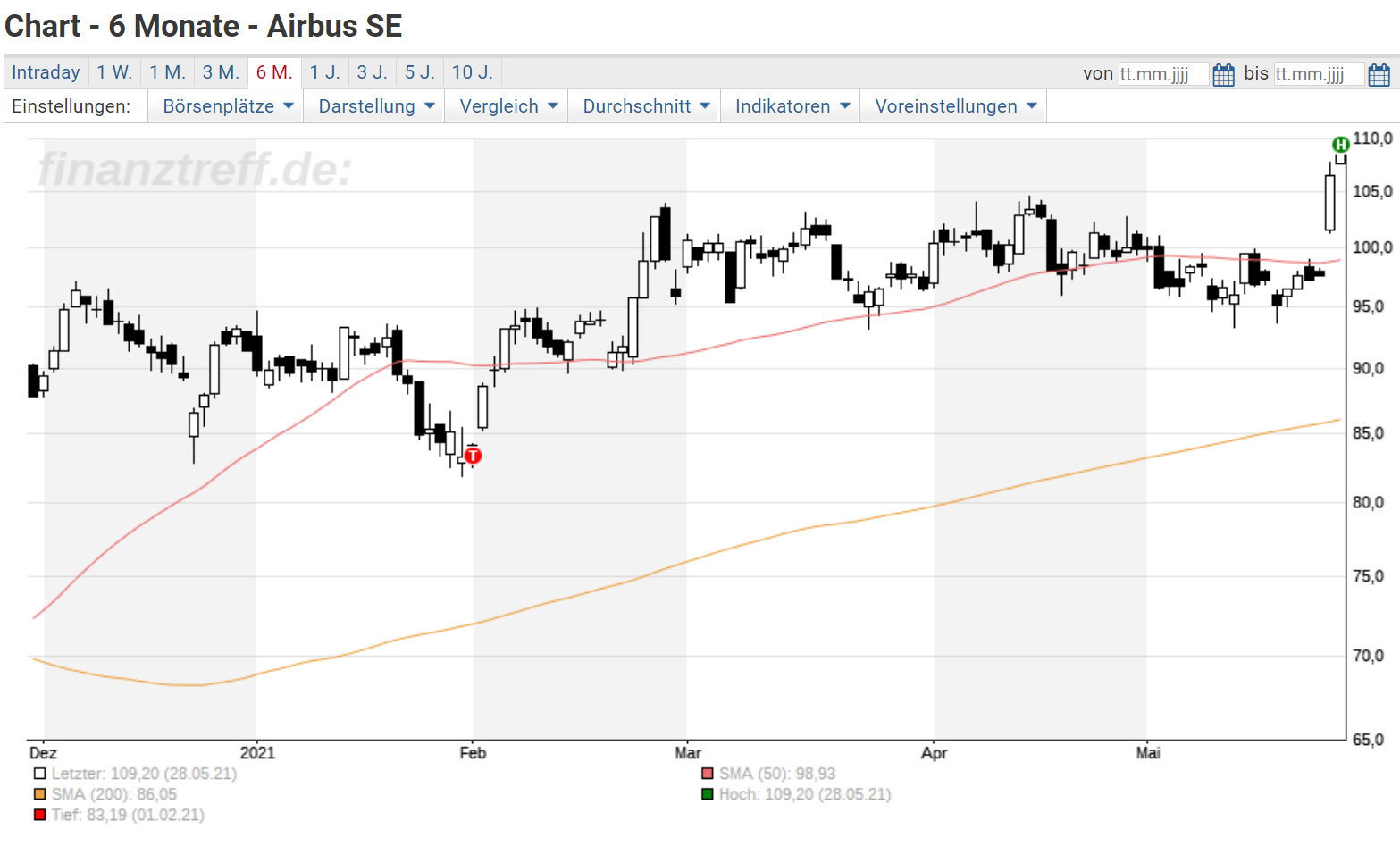Open the Voreinstellungen dropdown
This screenshot has height=846, width=1400.
click(x=955, y=106)
